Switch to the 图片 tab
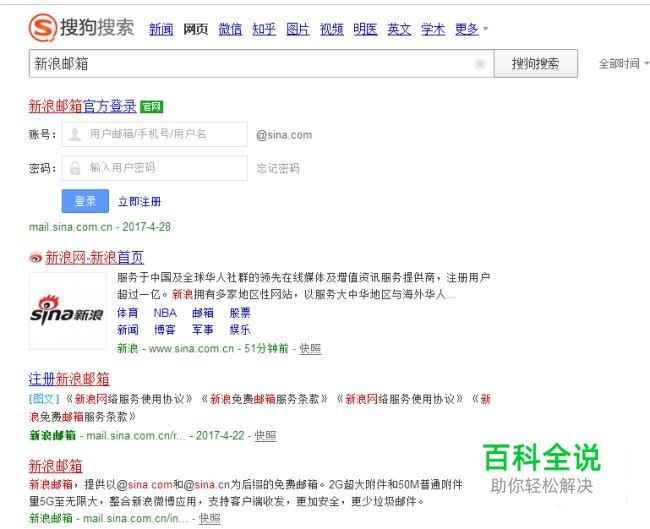The width and height of the screenshot is (650, 529). [298, 29]
